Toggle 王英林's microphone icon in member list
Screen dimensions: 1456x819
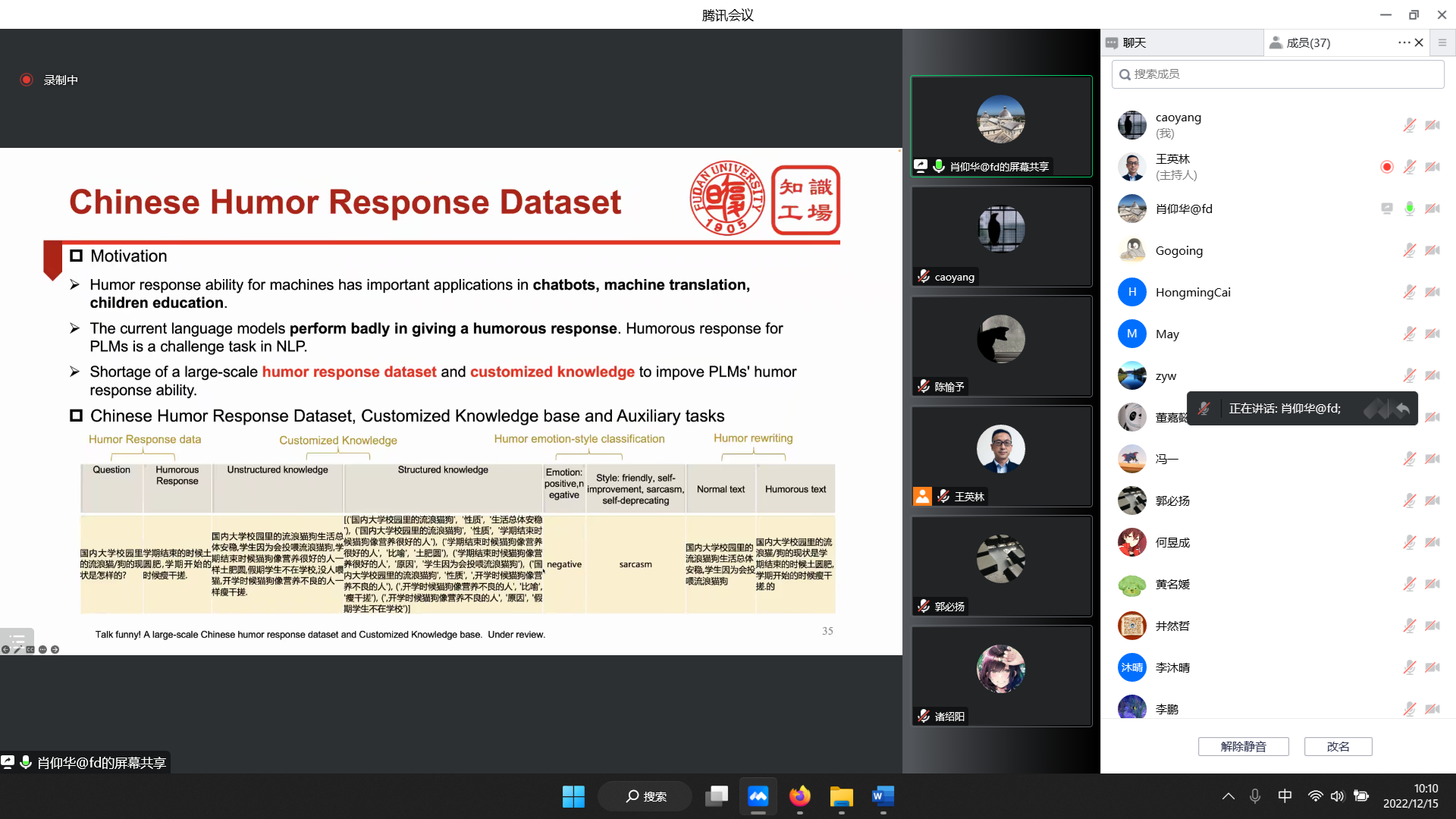(x=1409, y=167)
